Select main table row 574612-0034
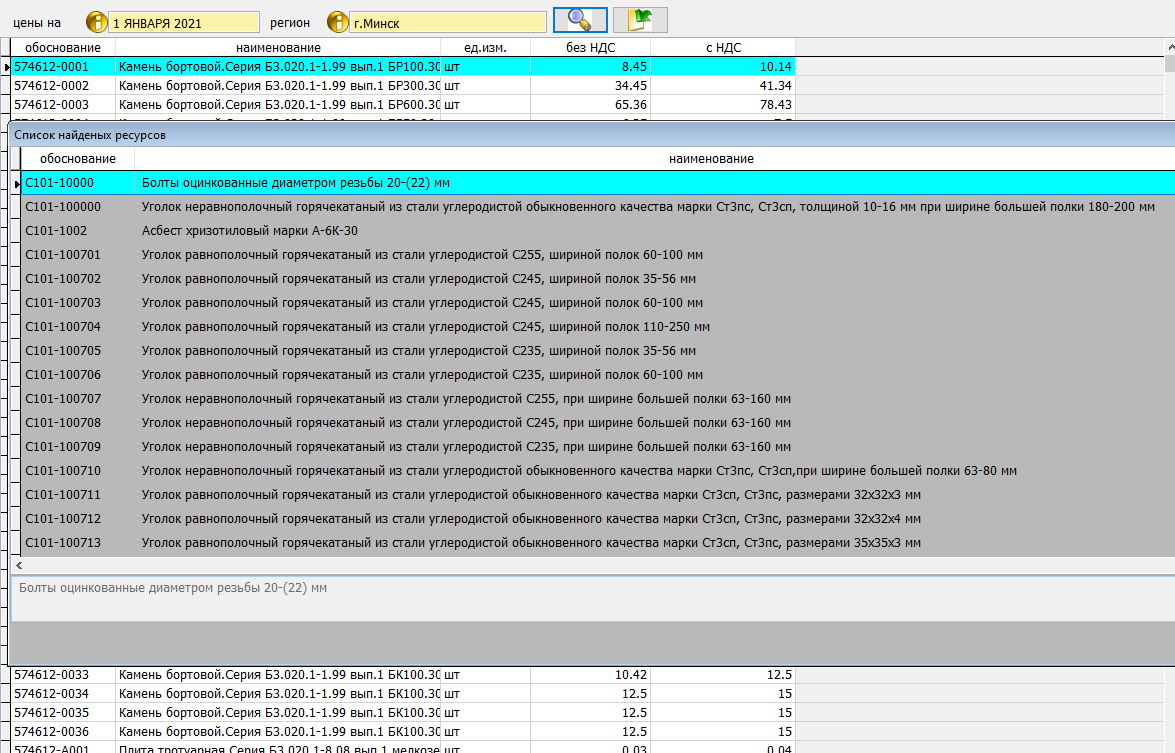 pyautogui.click(x=403, y=694)
